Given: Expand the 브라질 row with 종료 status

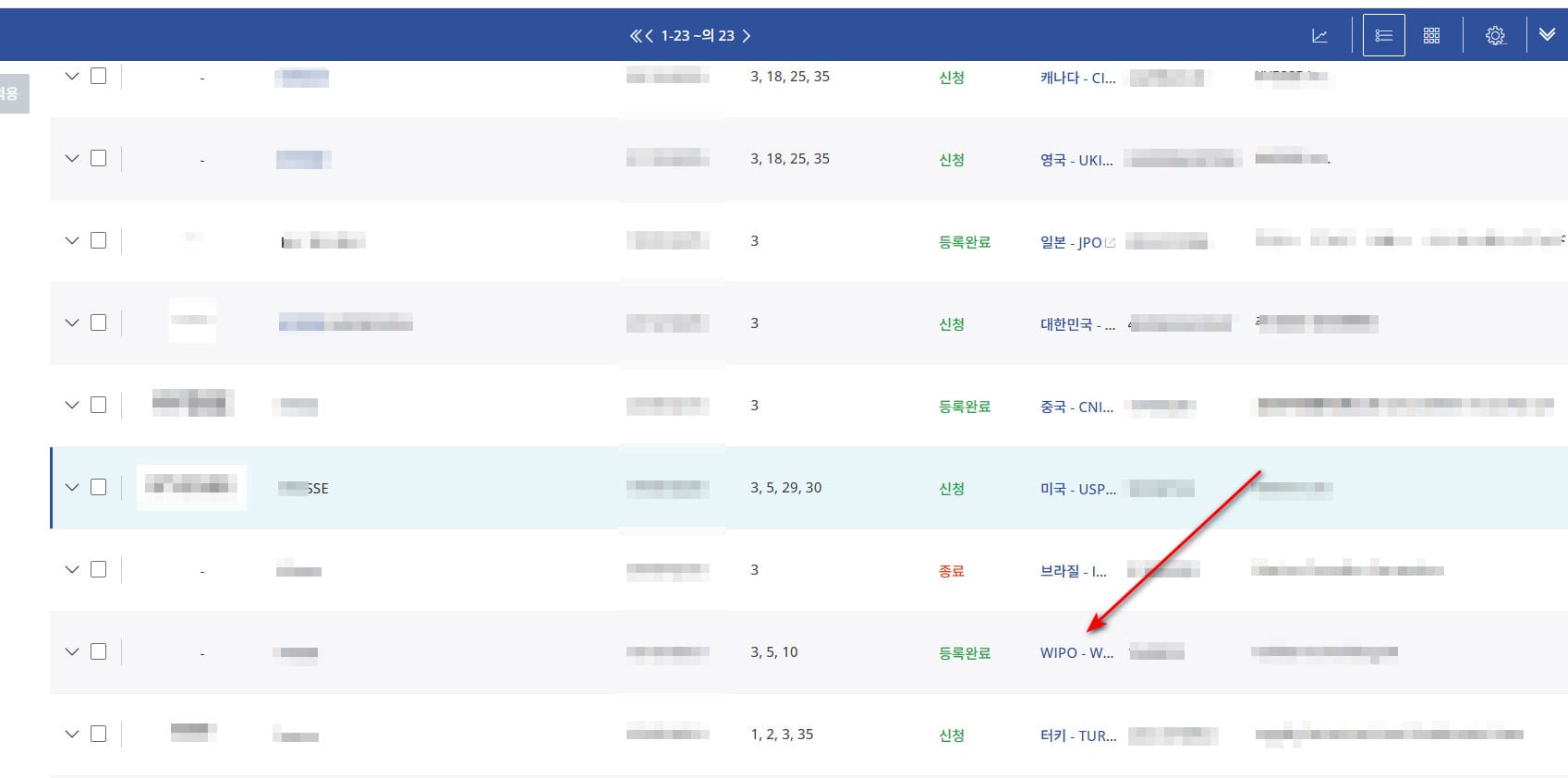Looking at the screenshot, I should (x=72, y=569).
